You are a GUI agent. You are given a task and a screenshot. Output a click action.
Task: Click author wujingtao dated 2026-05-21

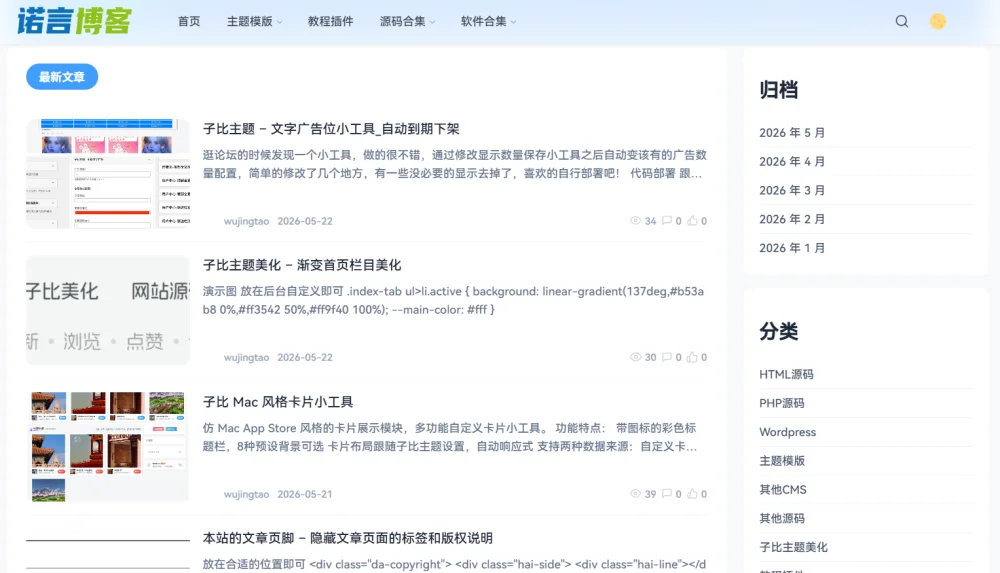(246, 494)
